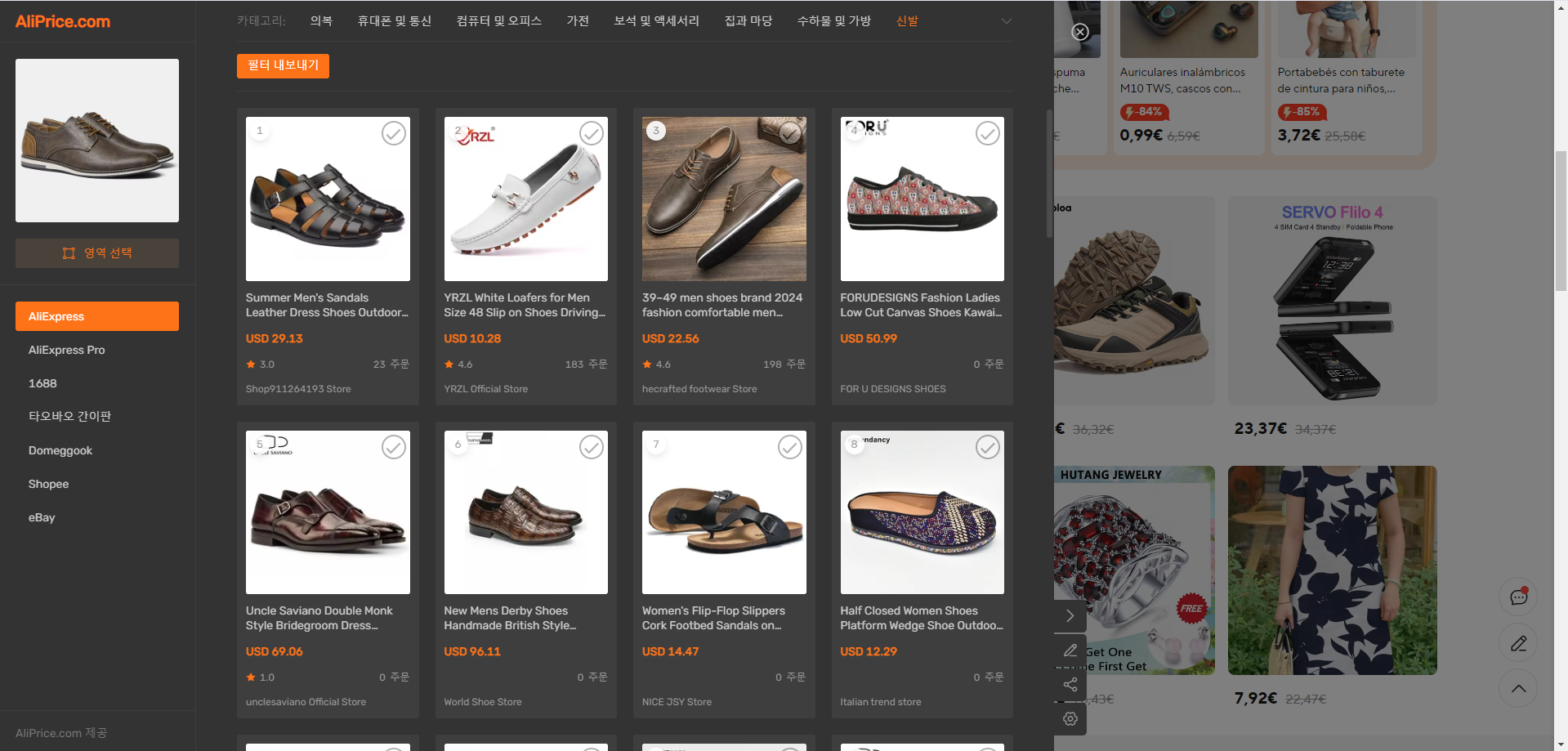This screenshot has height=751, width=1568.
Task: Open SERVO Flilo 4 phone ad
Action: [x=1332, y=301]
